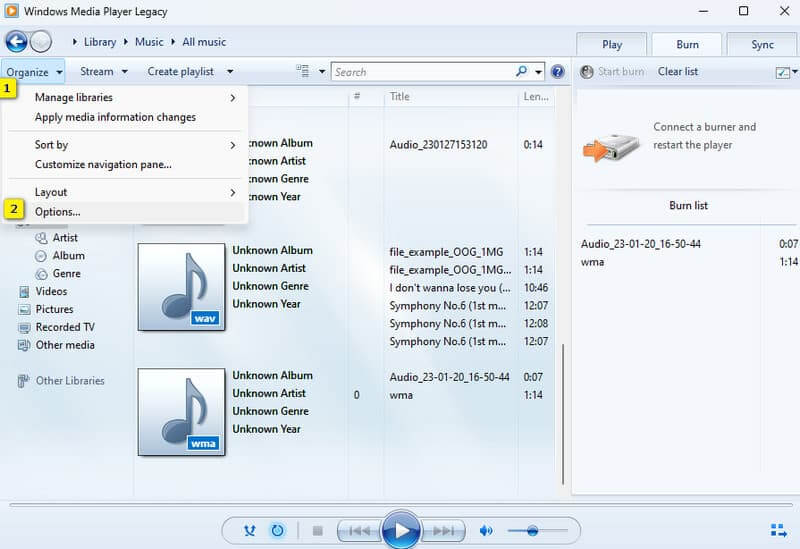Image resolution: width=800 pixels, height=549 pixels.
Task: Click the Other Libraries icon
Action: coord(23,381)
